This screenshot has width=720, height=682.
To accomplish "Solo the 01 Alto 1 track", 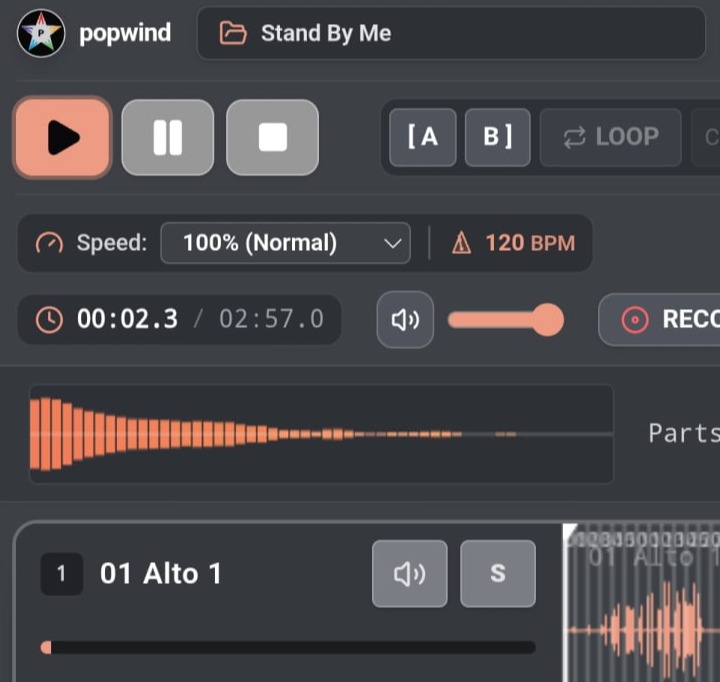I will click(498, 574).
